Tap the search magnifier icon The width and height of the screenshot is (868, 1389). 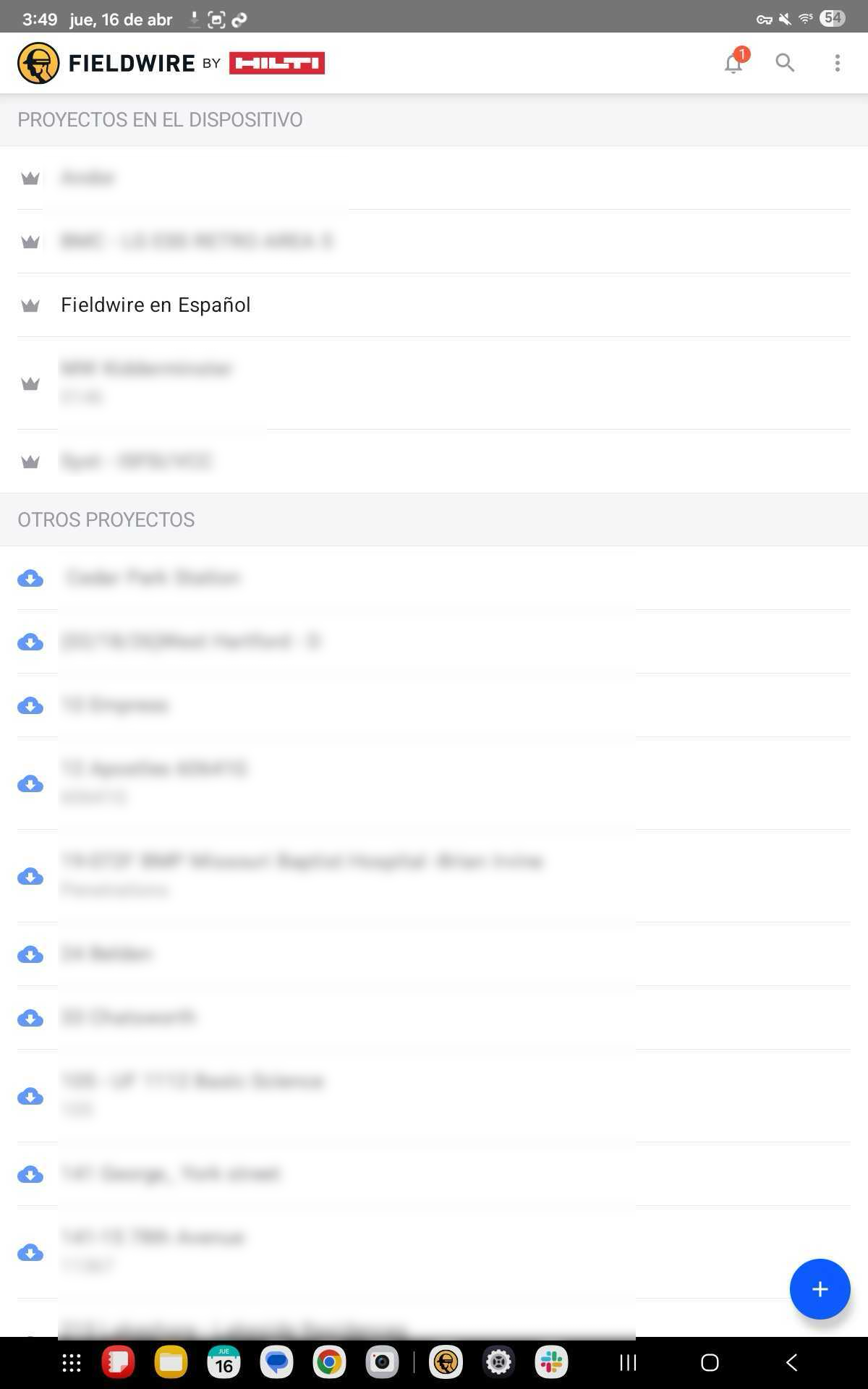[785, 63]
